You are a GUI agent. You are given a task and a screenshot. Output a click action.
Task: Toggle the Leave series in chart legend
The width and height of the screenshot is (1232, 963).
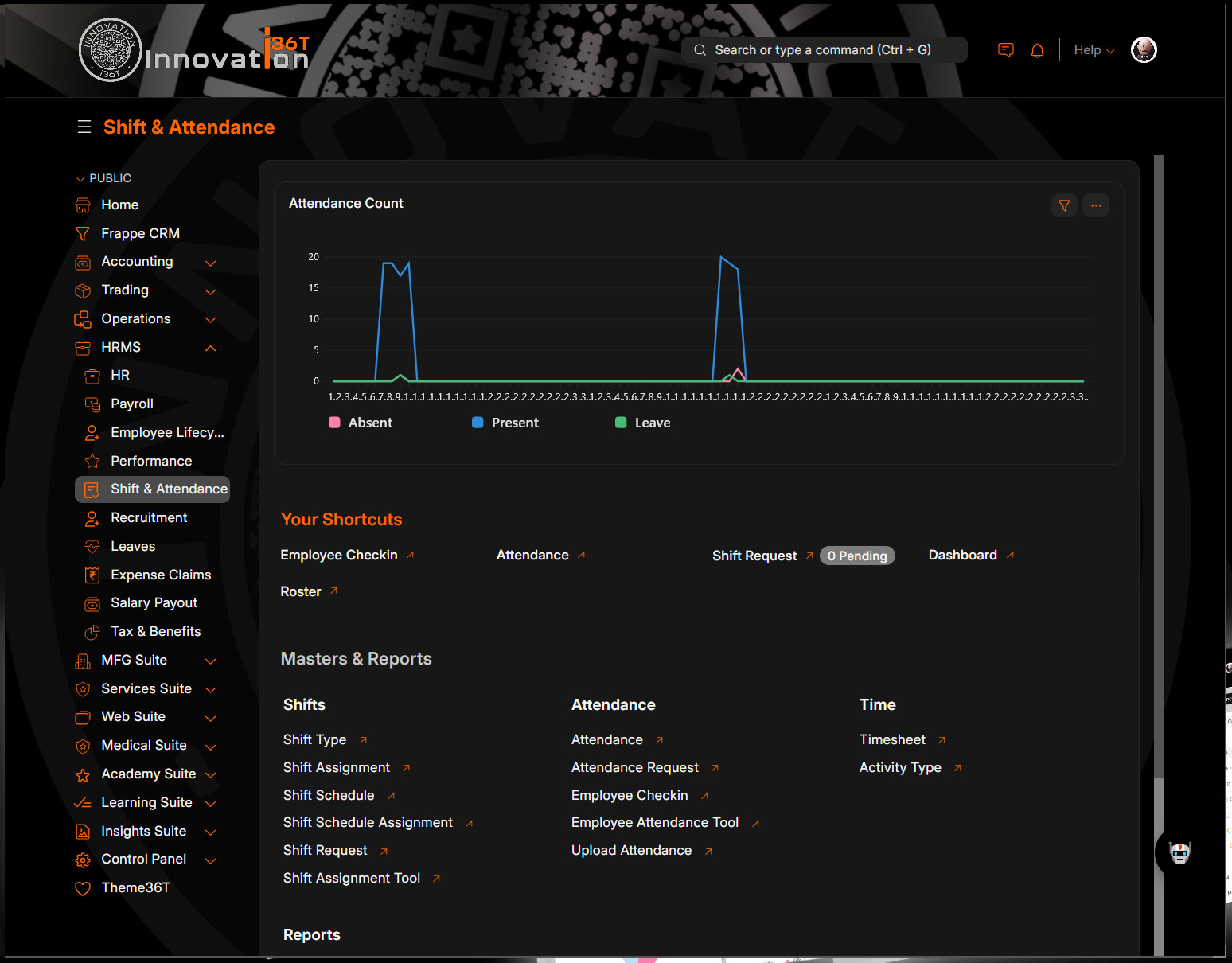(643, 423)
